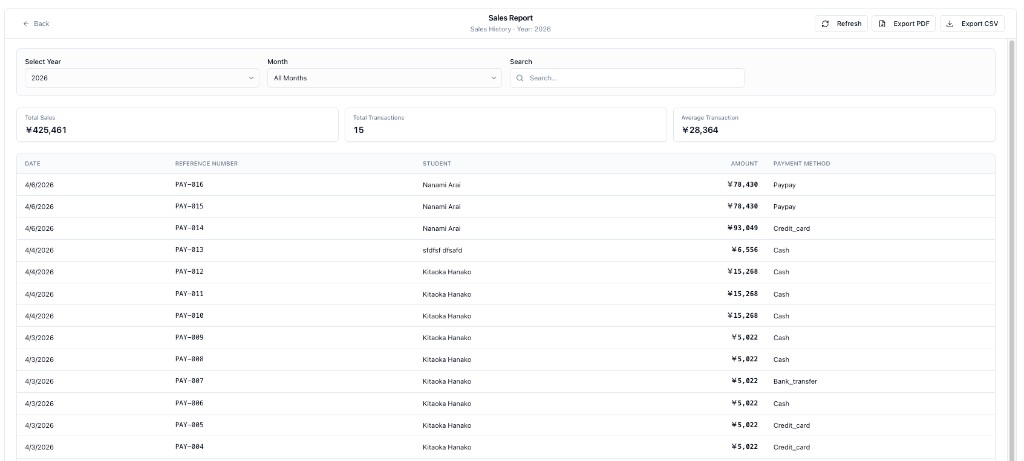
Task: Click the DATE column header
Action: (x=33, y=164)
